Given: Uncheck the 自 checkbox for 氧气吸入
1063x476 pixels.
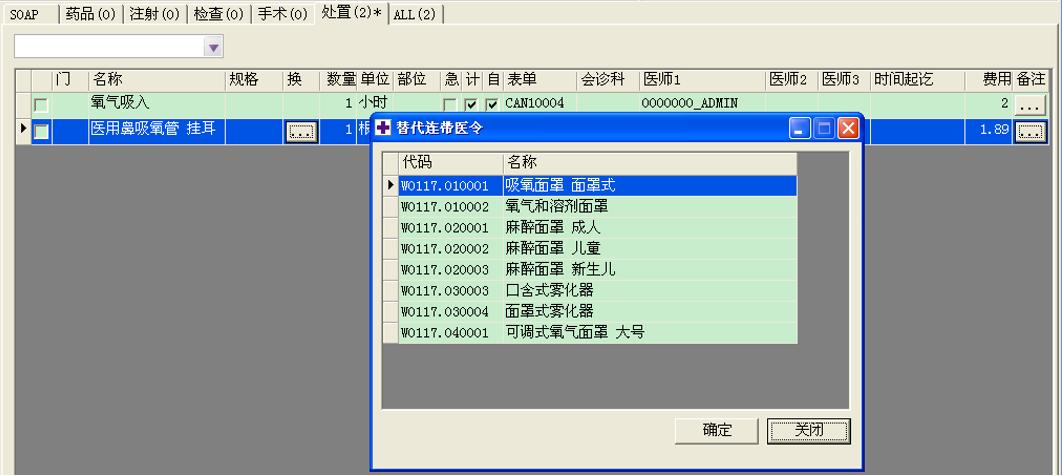Looking at the screenshot, I should tap(491, 105).
